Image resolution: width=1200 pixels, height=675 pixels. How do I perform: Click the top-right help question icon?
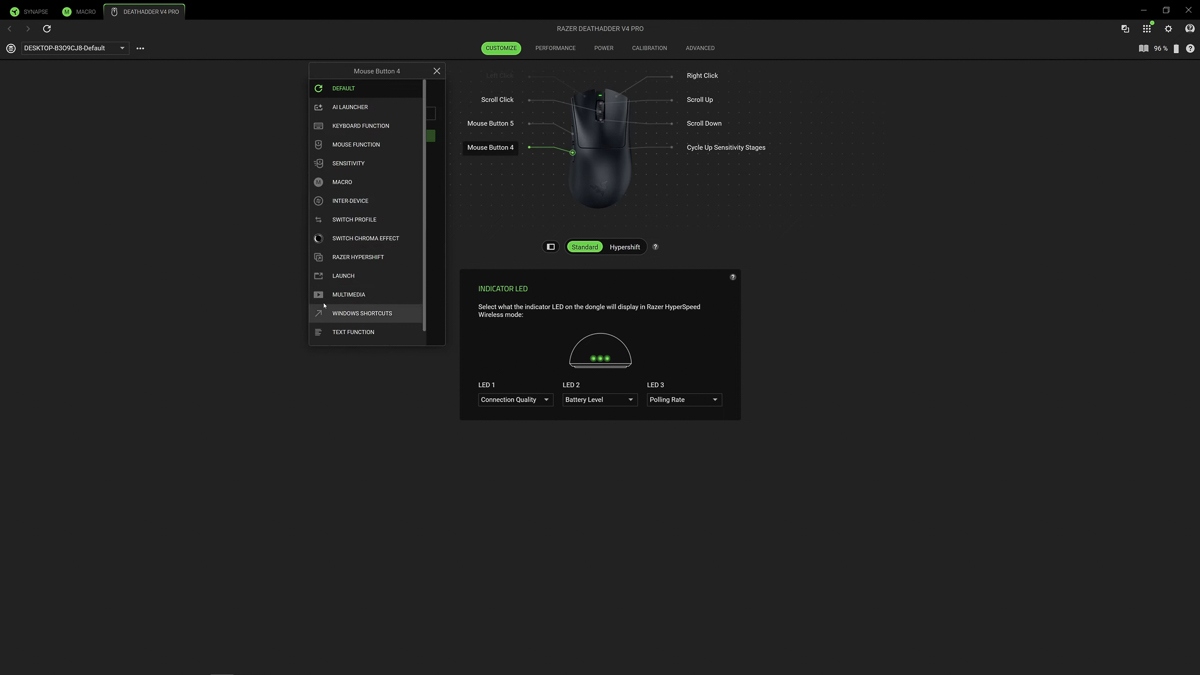[1190, 48]
